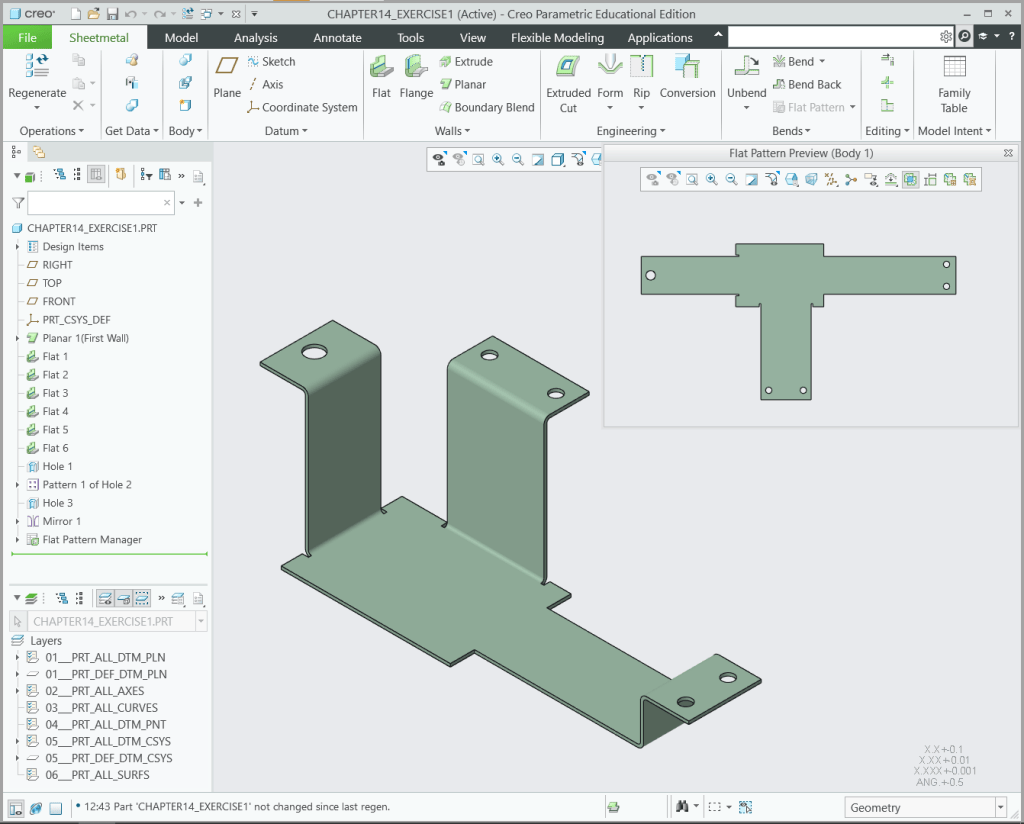Open the Flexible Modeling tab
The image size is (1024, 824).
tap(557, 37)
